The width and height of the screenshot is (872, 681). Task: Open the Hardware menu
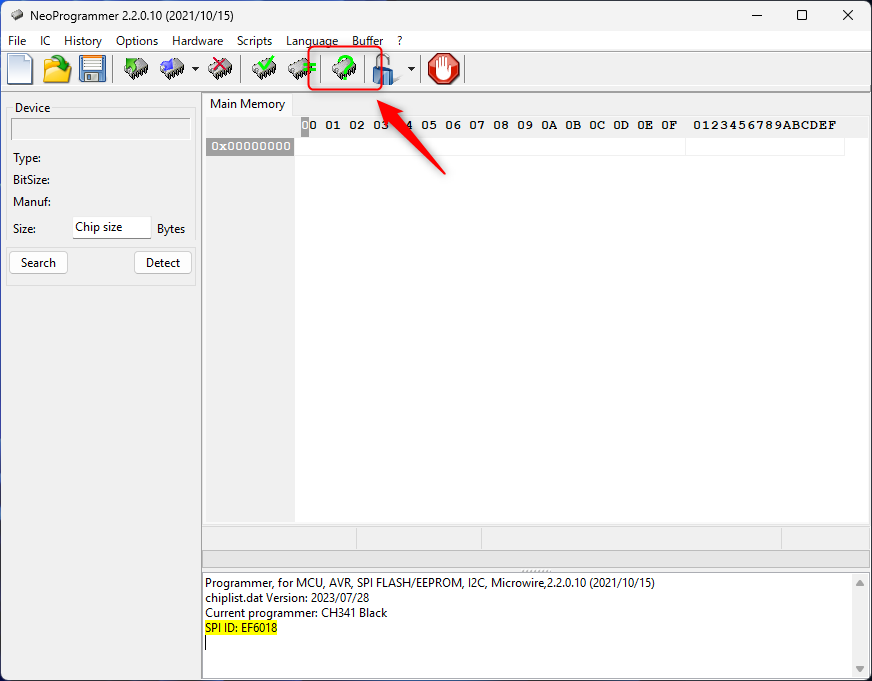[197, 41]
